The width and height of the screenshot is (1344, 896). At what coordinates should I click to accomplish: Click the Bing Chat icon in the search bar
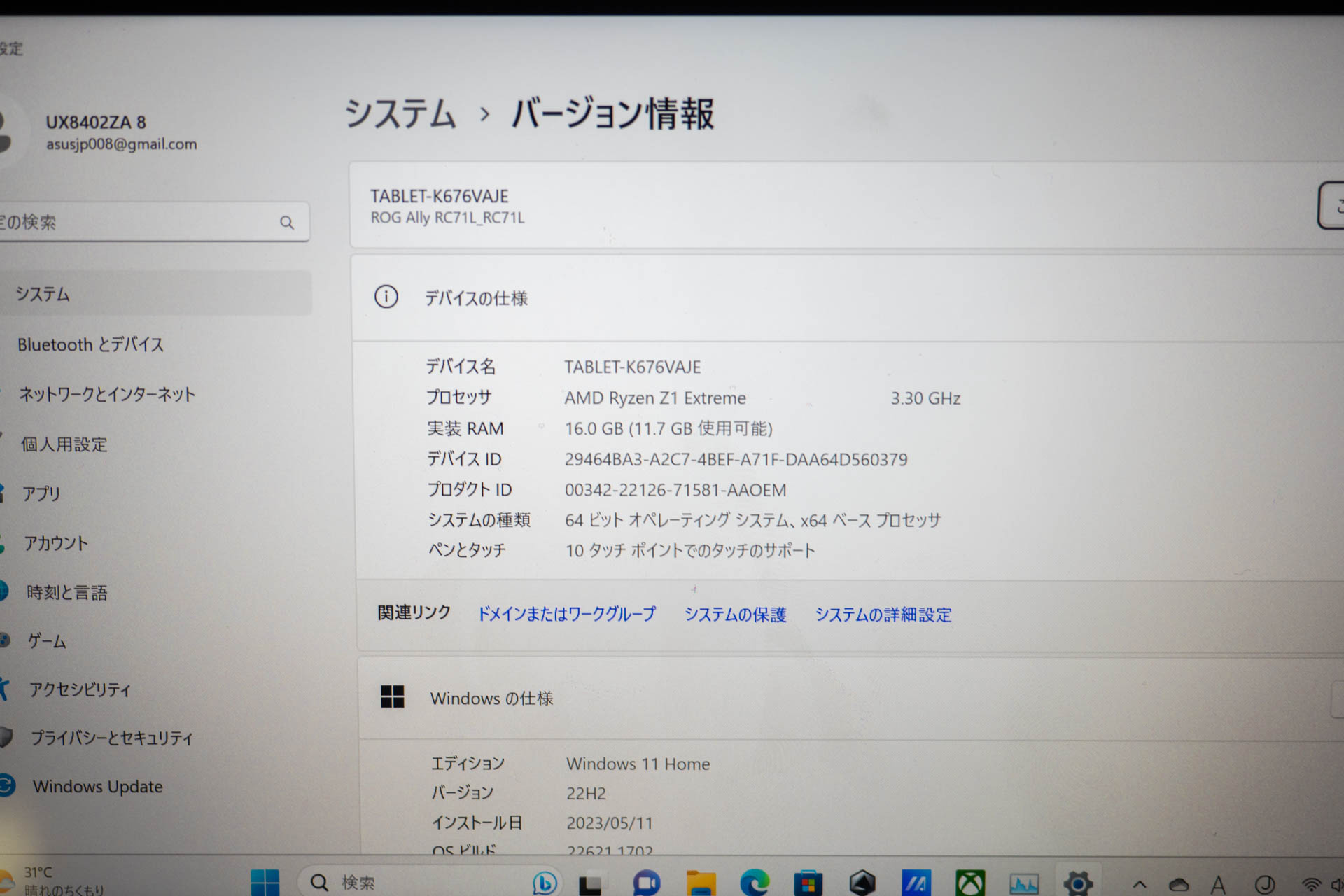coord(545,882)
